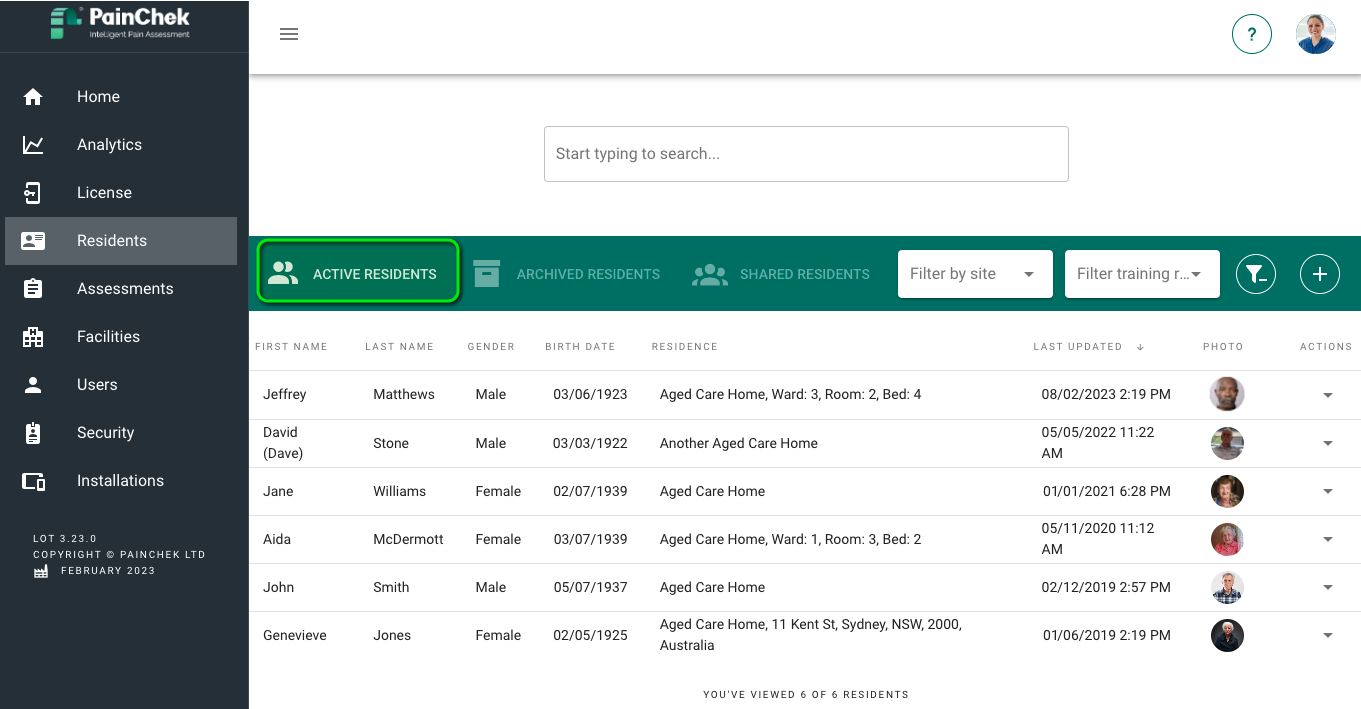Open the Filter by site dropdown

click(975, 274)
